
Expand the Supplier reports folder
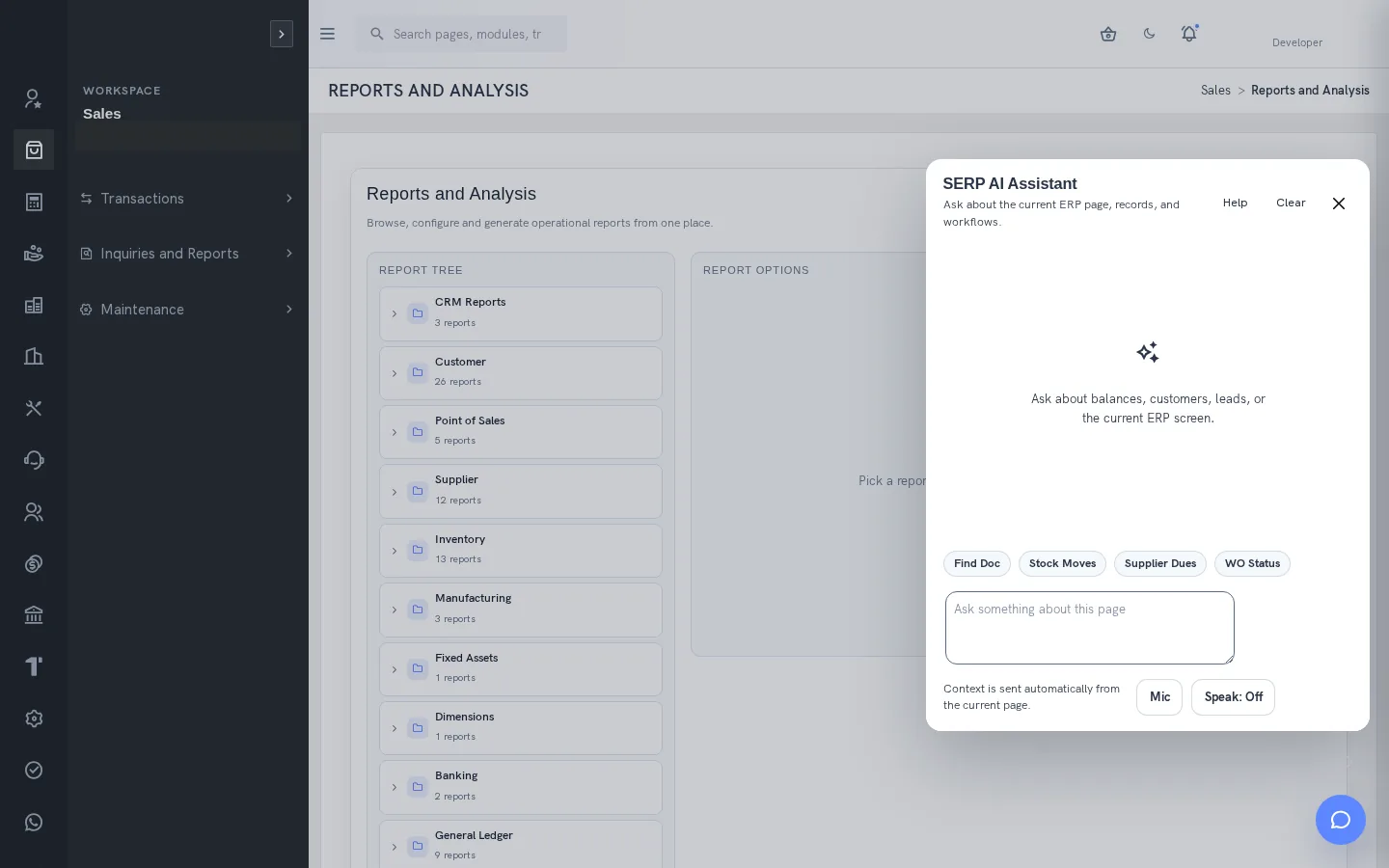click(x=521, y=491)
